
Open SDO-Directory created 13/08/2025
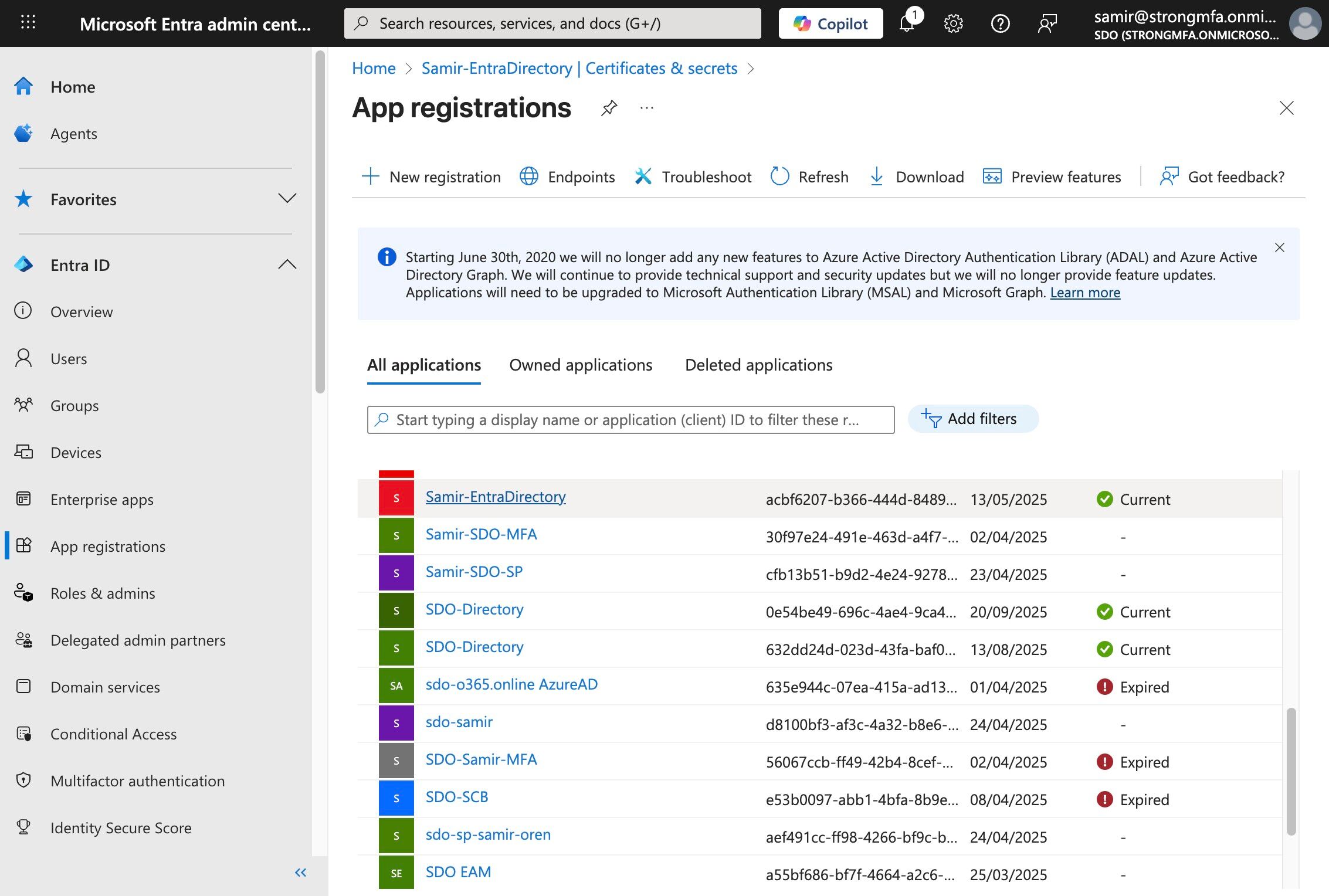pyautogui.click(x=474, y=647)
